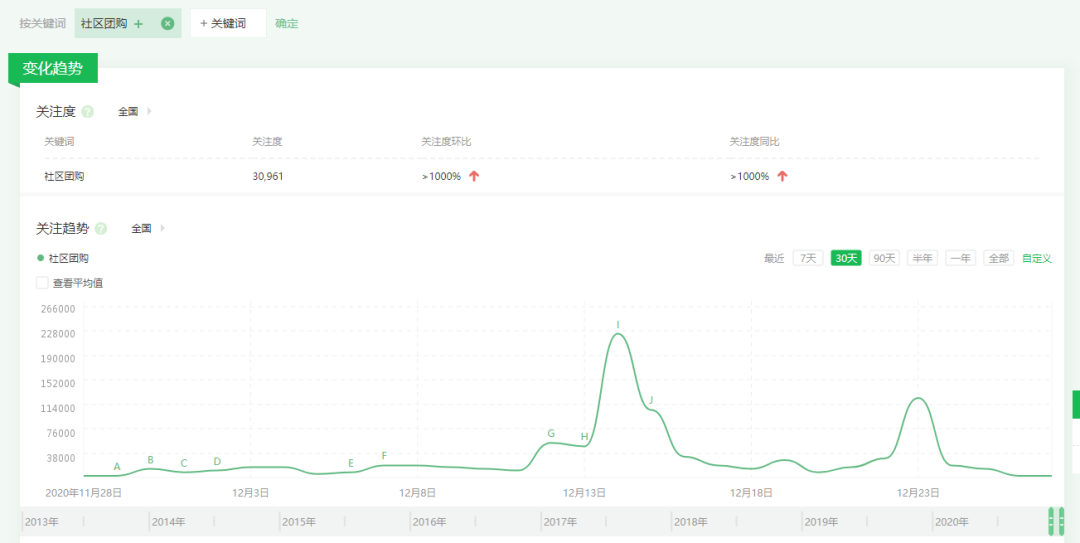The height and width of the screenshot is (543, 1080).
Task: Click chart marker D on the trend line
Action: pos(217,461)
